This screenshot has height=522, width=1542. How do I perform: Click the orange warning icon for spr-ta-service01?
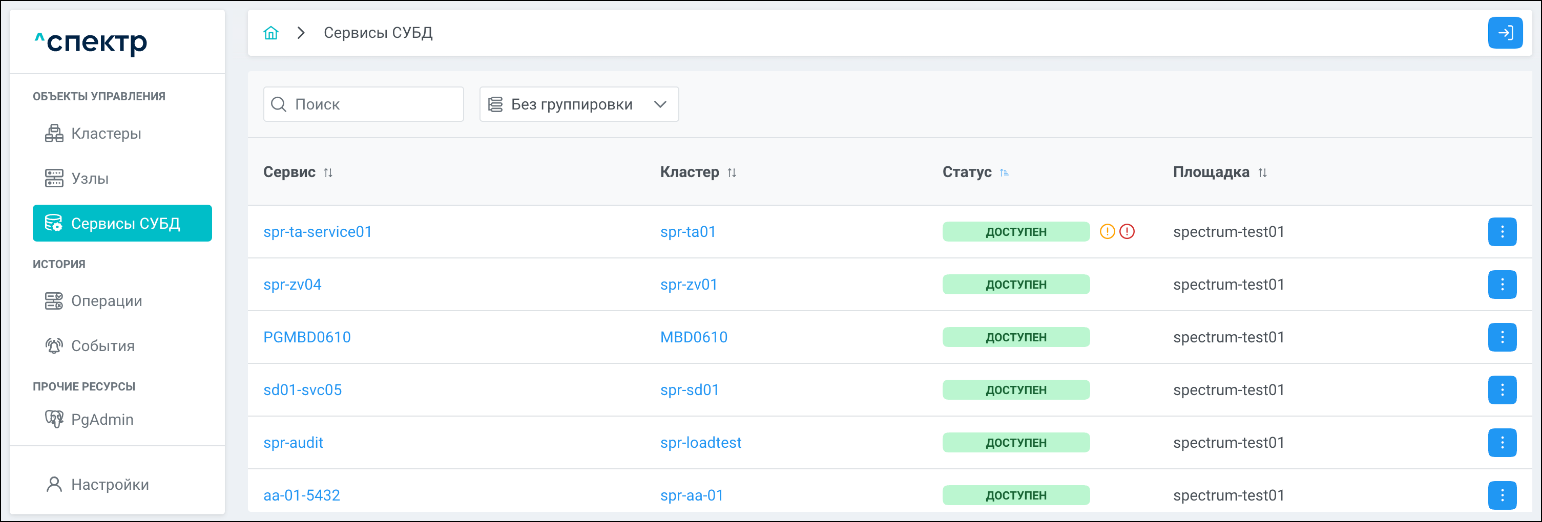[1107, 232]
